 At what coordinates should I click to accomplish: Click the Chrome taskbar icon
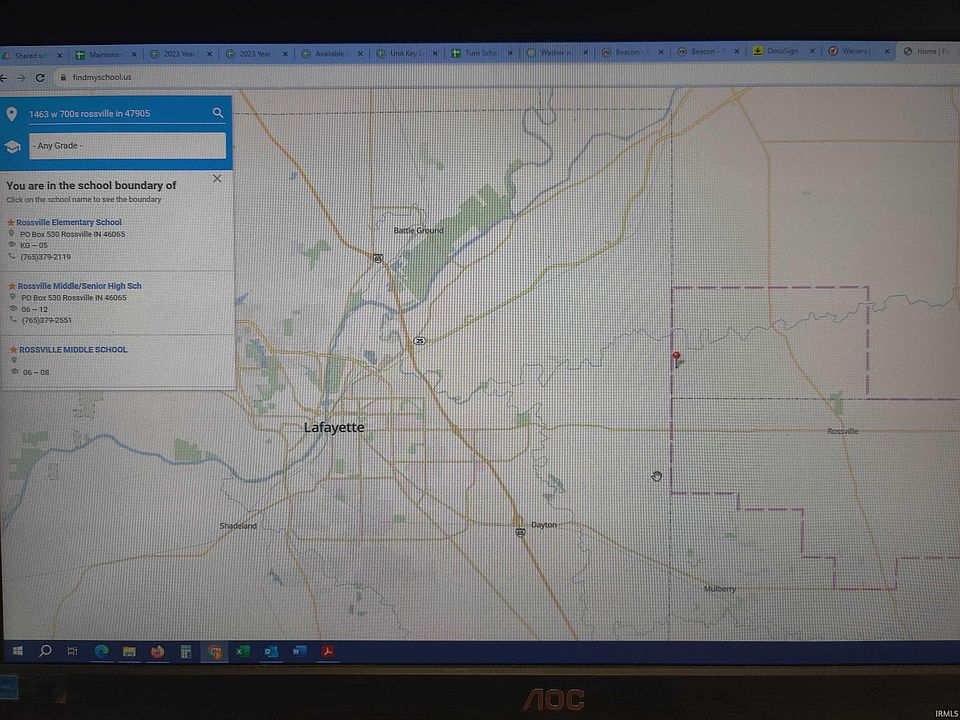tap(214, 651)
